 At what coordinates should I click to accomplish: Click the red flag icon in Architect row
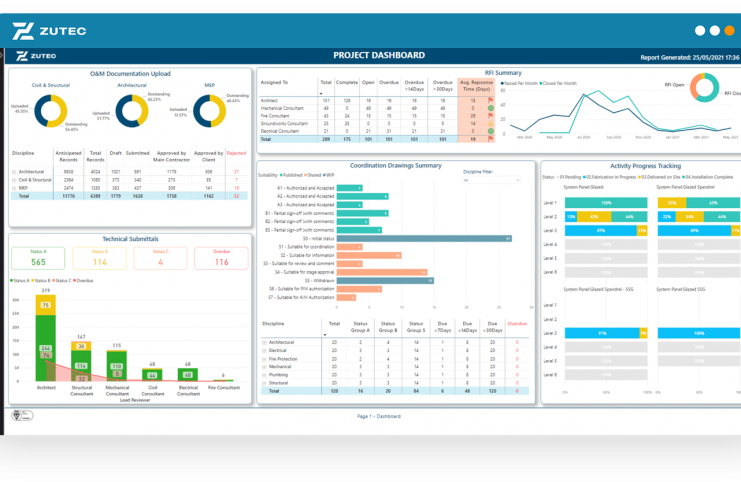click(x=490, y=100)
